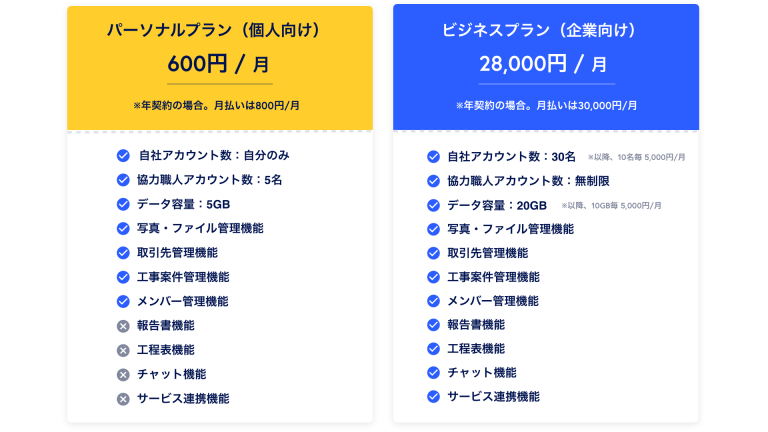Viewport: 768px width, 432px height.
Task: Click the note 月払いは30,000円/月
Action: (587, 106)
